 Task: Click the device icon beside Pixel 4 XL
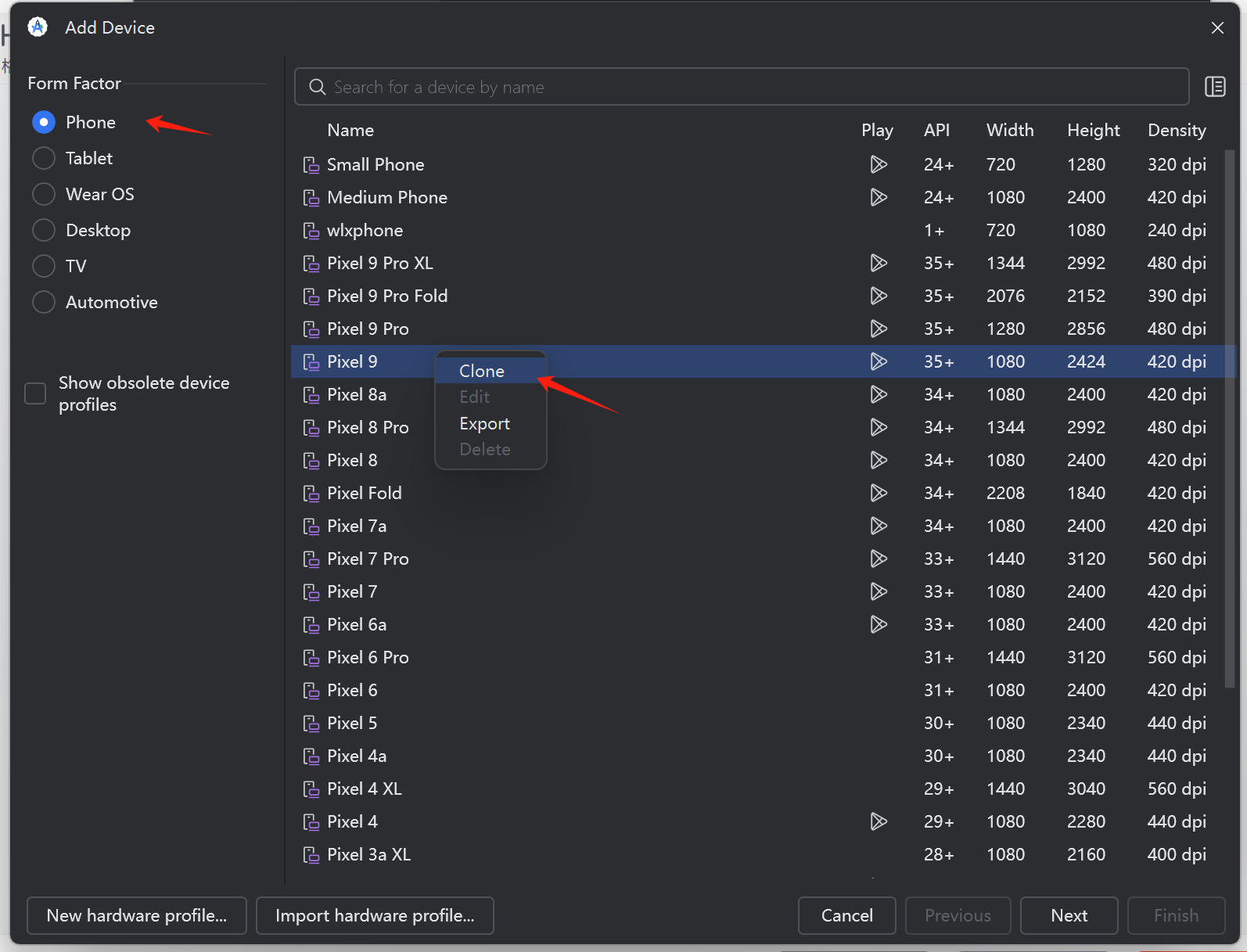click(311, 789)
